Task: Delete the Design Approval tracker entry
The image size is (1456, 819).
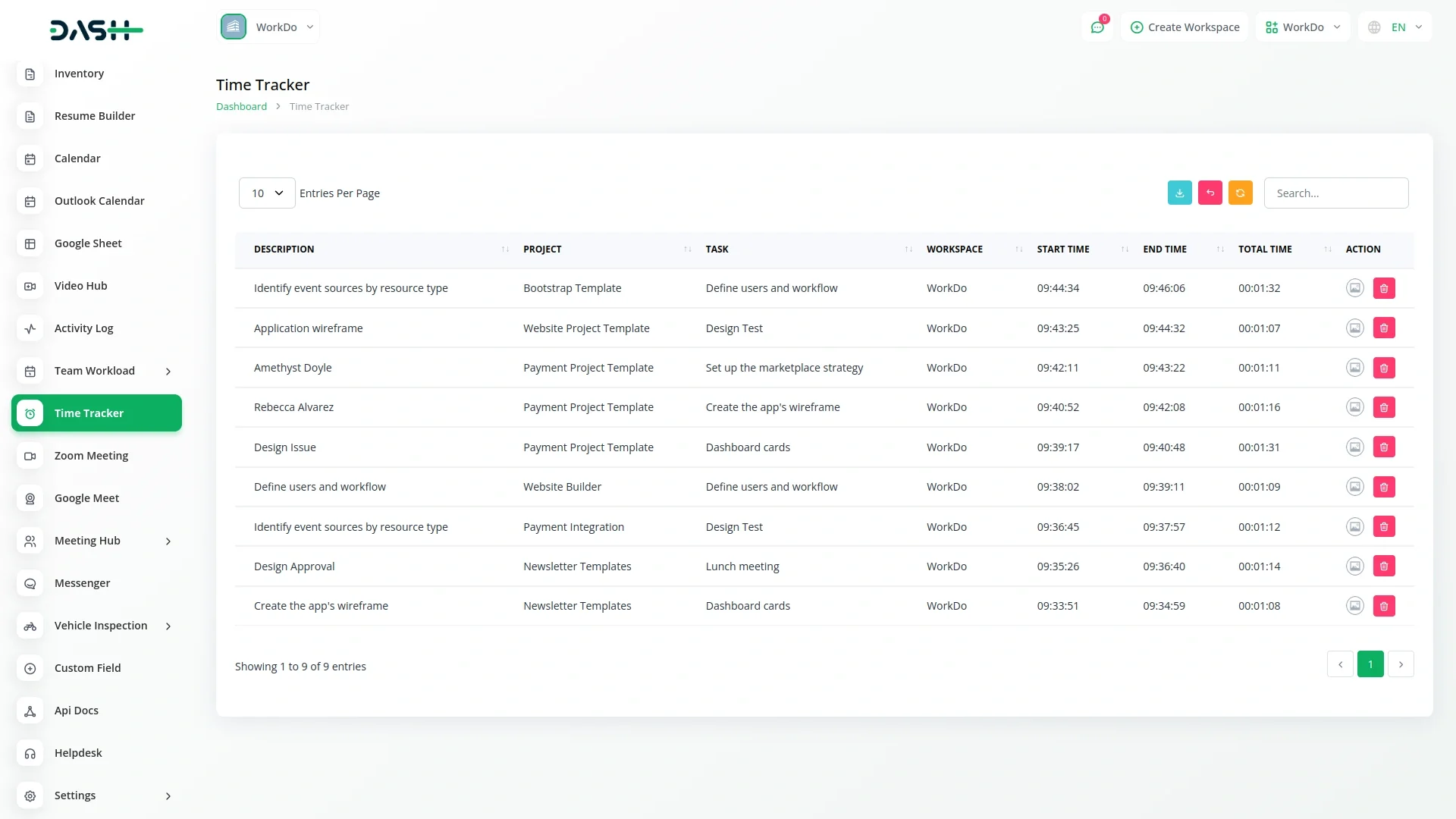Action: coord(1383,566)
